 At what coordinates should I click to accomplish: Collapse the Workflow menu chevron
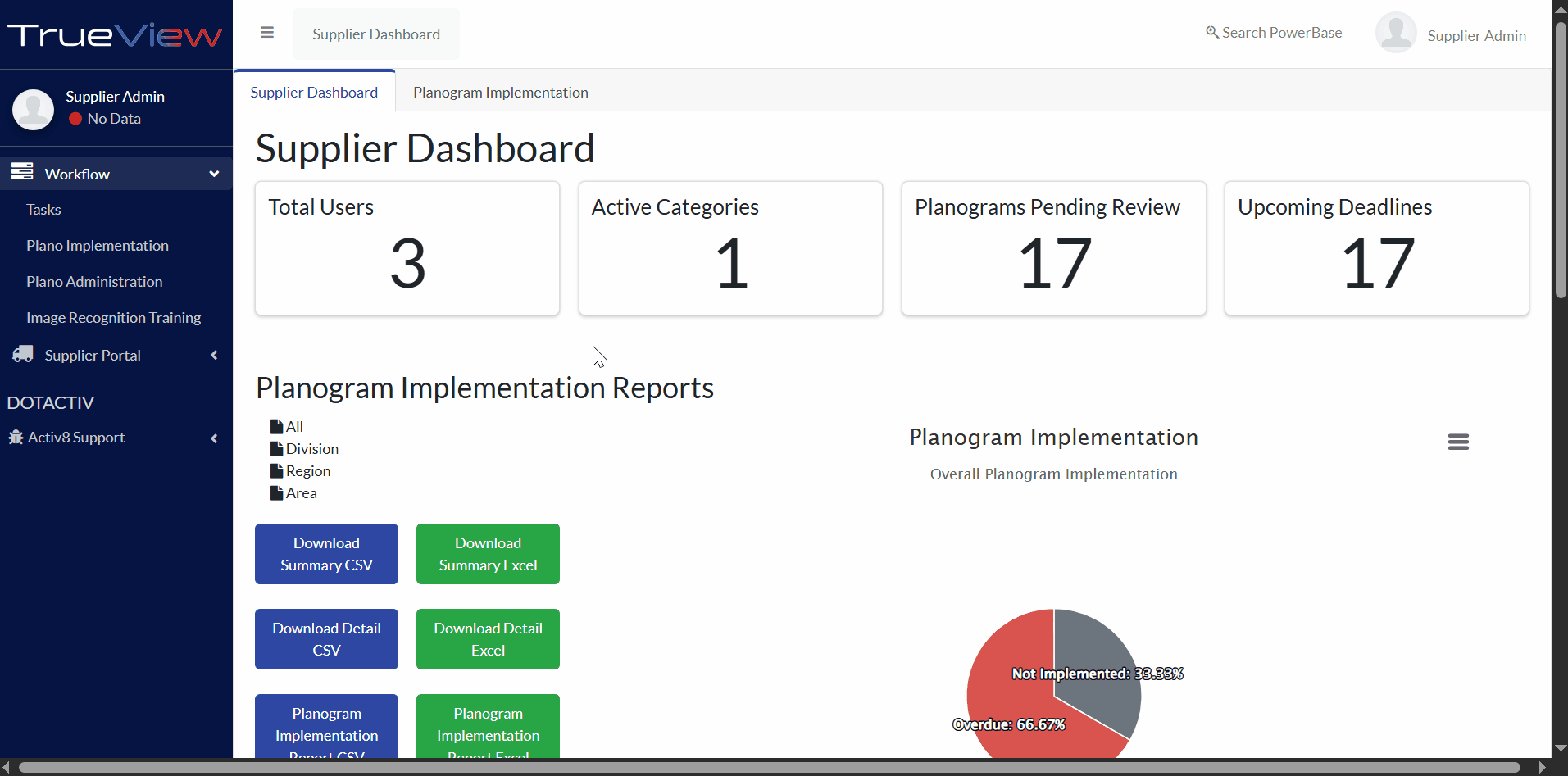pyautogui.click(x=214, y=174)
